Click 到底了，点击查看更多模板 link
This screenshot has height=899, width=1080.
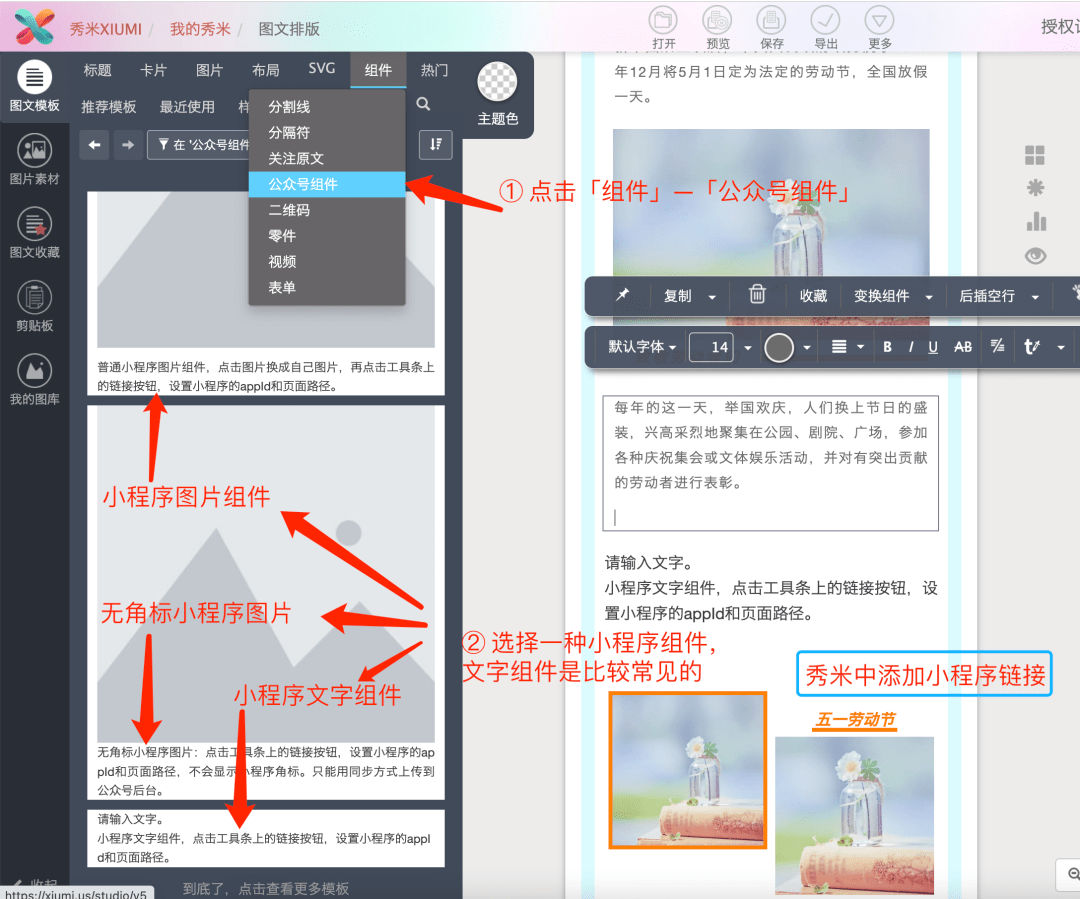pos(266,889)
